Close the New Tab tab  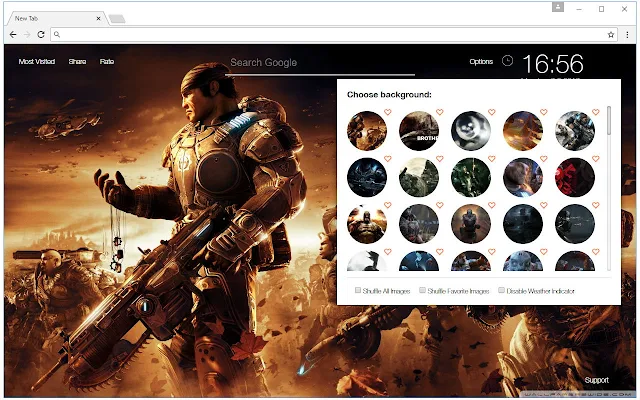pos(98,18)
